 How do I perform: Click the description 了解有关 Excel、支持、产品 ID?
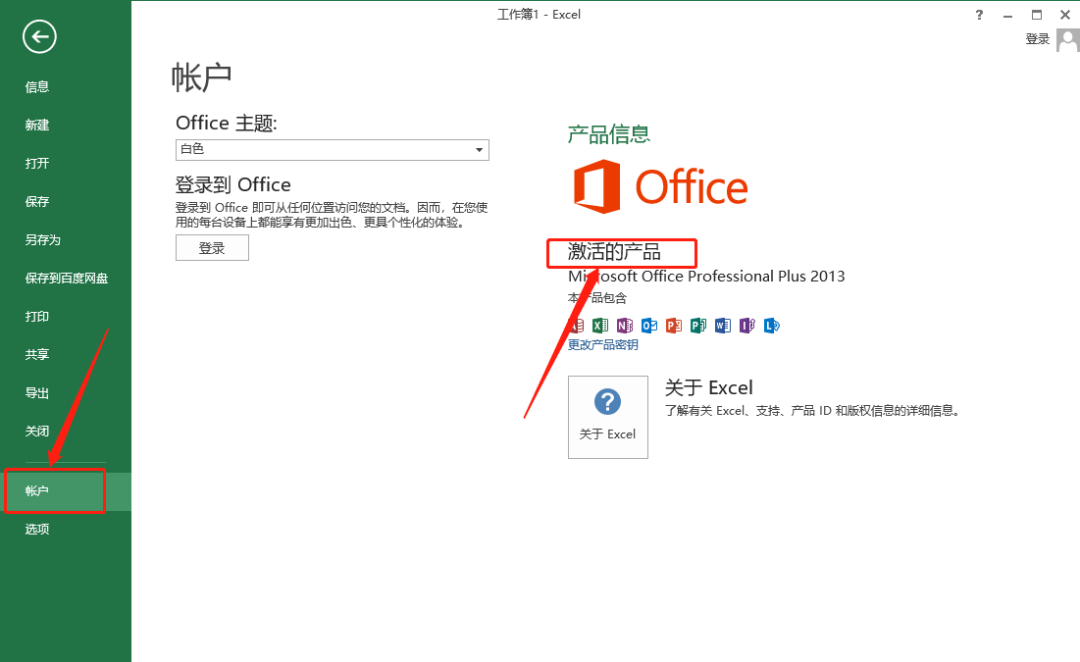813,411
